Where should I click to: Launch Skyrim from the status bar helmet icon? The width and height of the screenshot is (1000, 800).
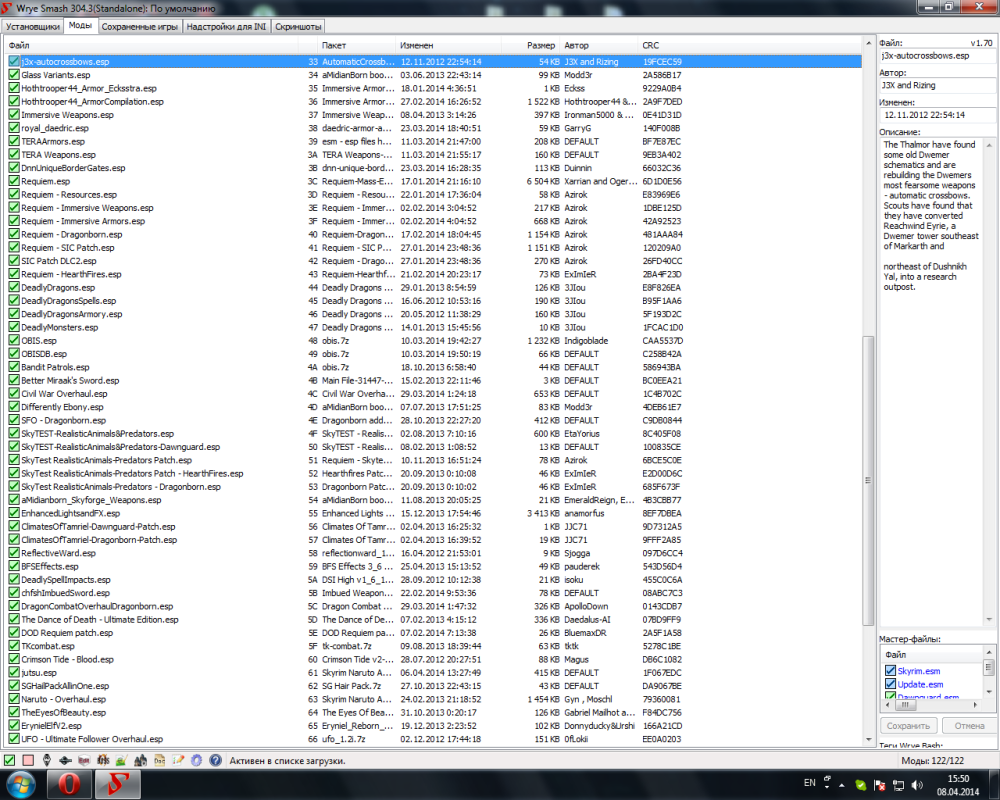tap(47, 760)
